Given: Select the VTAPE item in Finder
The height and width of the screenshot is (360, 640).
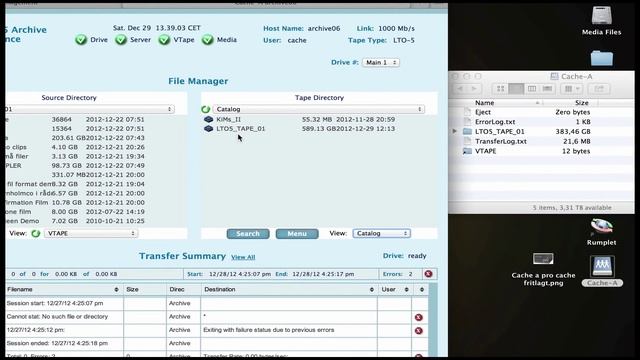Looking at the screenshot, I should (486, 151).
